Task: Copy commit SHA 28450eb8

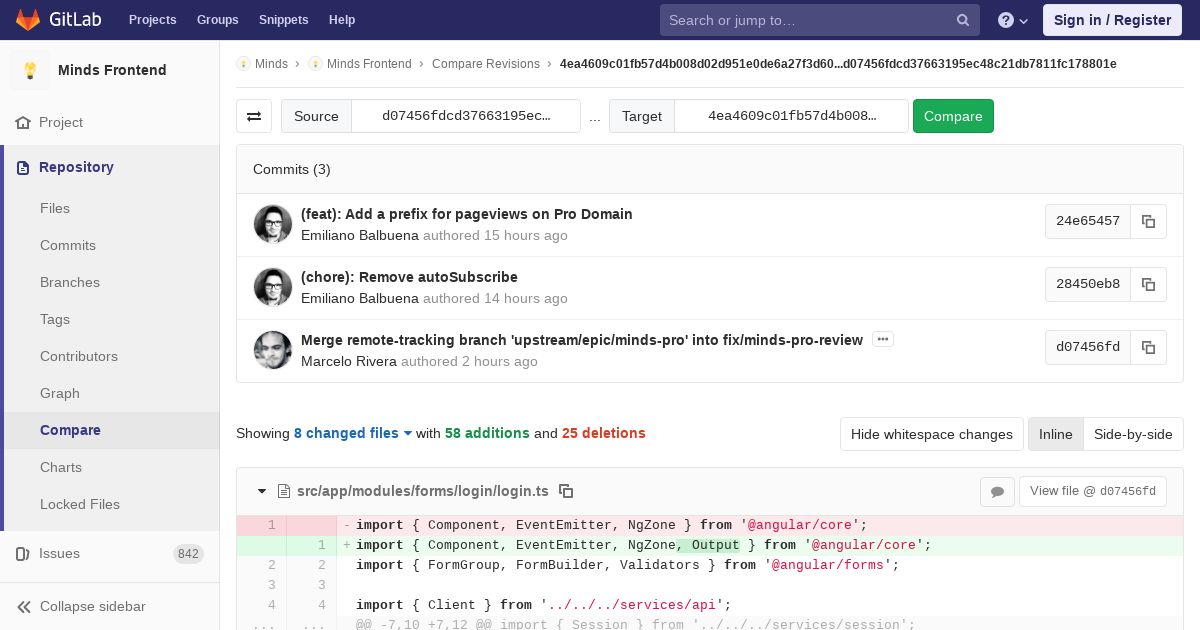Action: click(x=1148, y=284)
